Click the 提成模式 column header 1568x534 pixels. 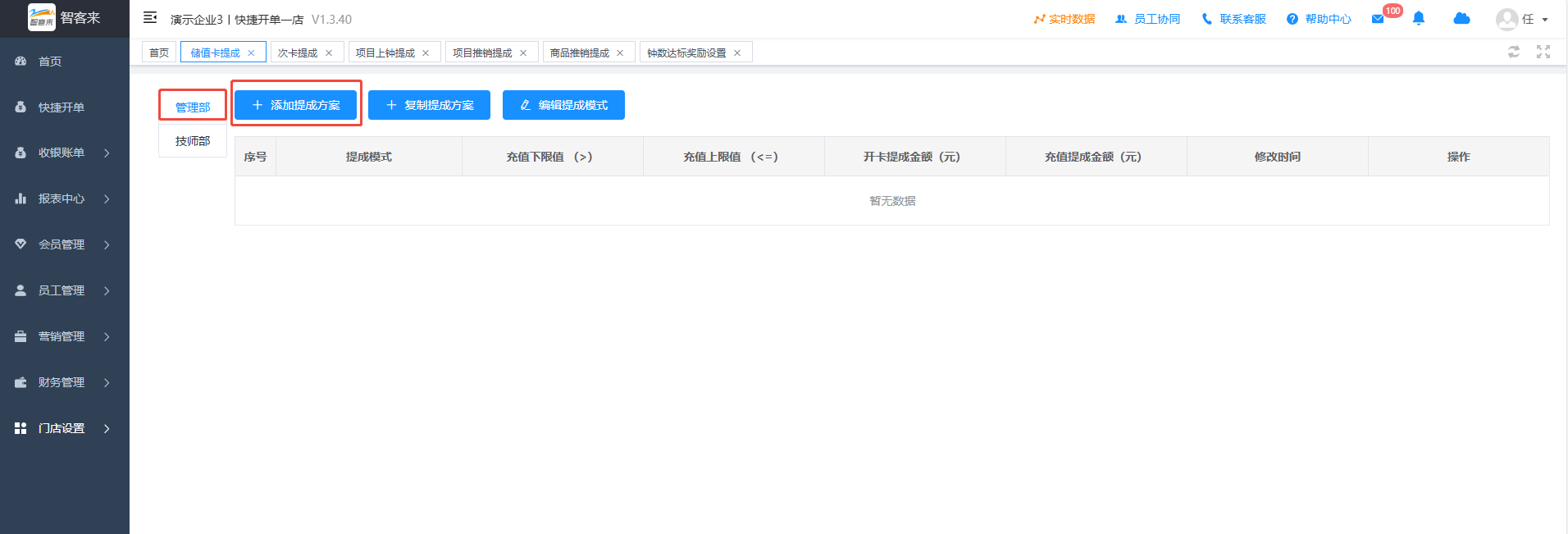click(x=369, y=157)
